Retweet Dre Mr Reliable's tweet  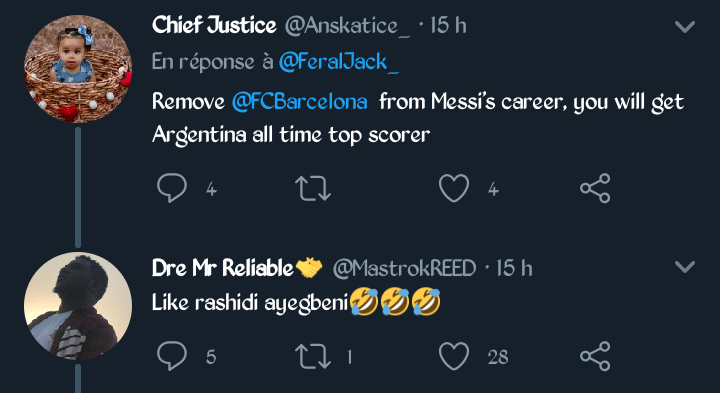click(x=313, y=356)
